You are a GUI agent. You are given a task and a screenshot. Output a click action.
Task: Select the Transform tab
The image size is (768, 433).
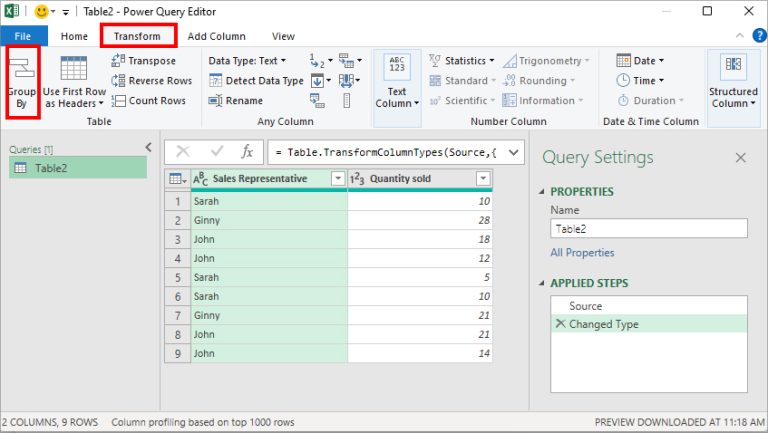[x=138, y=36]
